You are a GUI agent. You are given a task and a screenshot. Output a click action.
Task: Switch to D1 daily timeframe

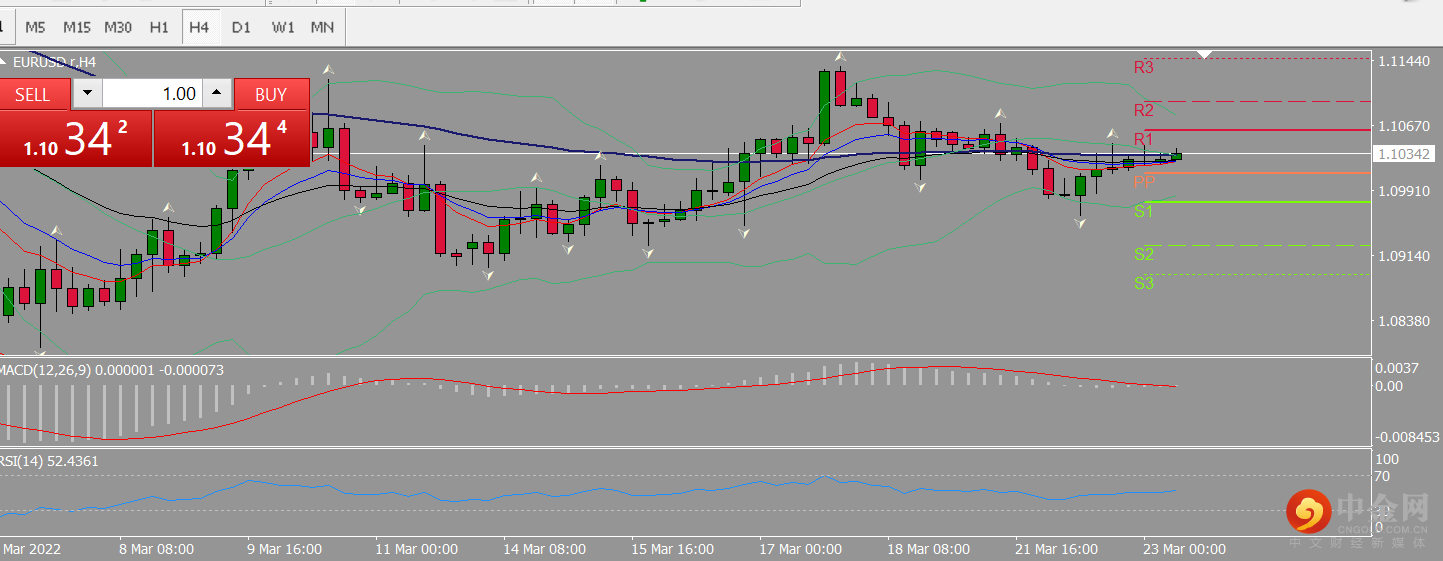click(x=241, y=27)
